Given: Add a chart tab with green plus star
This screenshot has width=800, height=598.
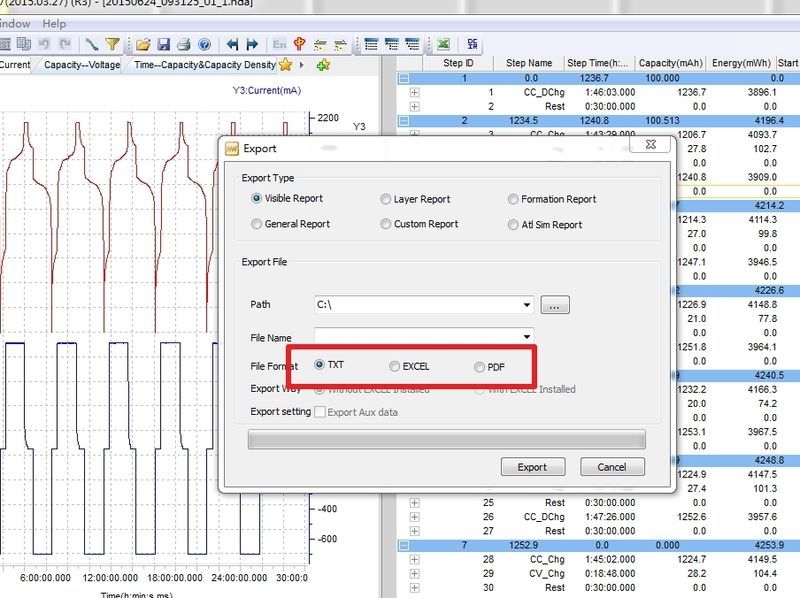Looking at the screenshot, I should click(x=323, y=65).
